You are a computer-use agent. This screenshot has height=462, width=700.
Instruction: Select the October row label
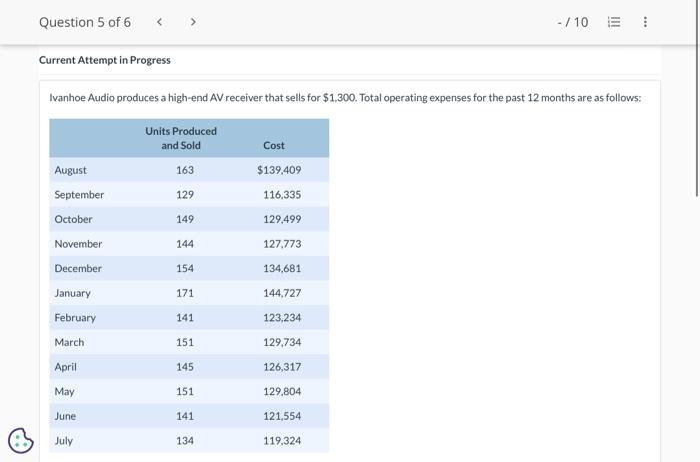coord(73,219)
